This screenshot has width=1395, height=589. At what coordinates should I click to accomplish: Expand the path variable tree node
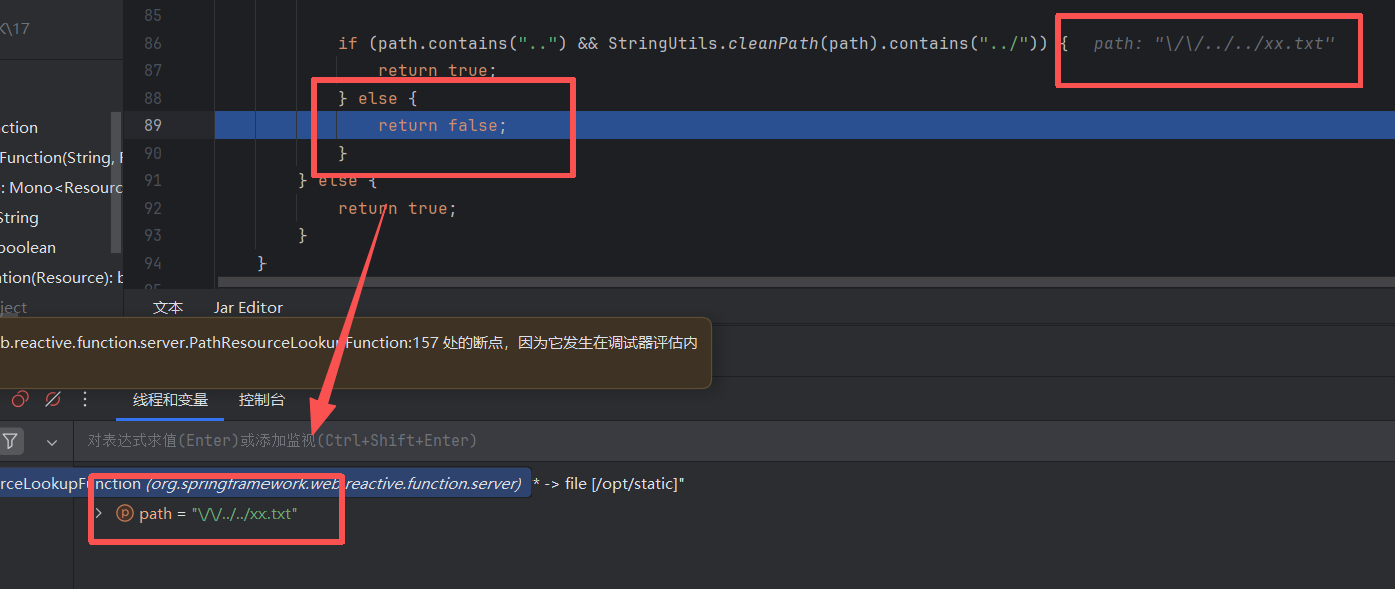[x=98, y=513]
